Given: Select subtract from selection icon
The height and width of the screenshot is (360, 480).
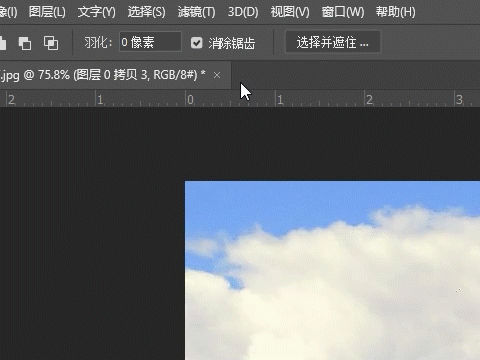Looking at the screenshot, I should point(25,43).
